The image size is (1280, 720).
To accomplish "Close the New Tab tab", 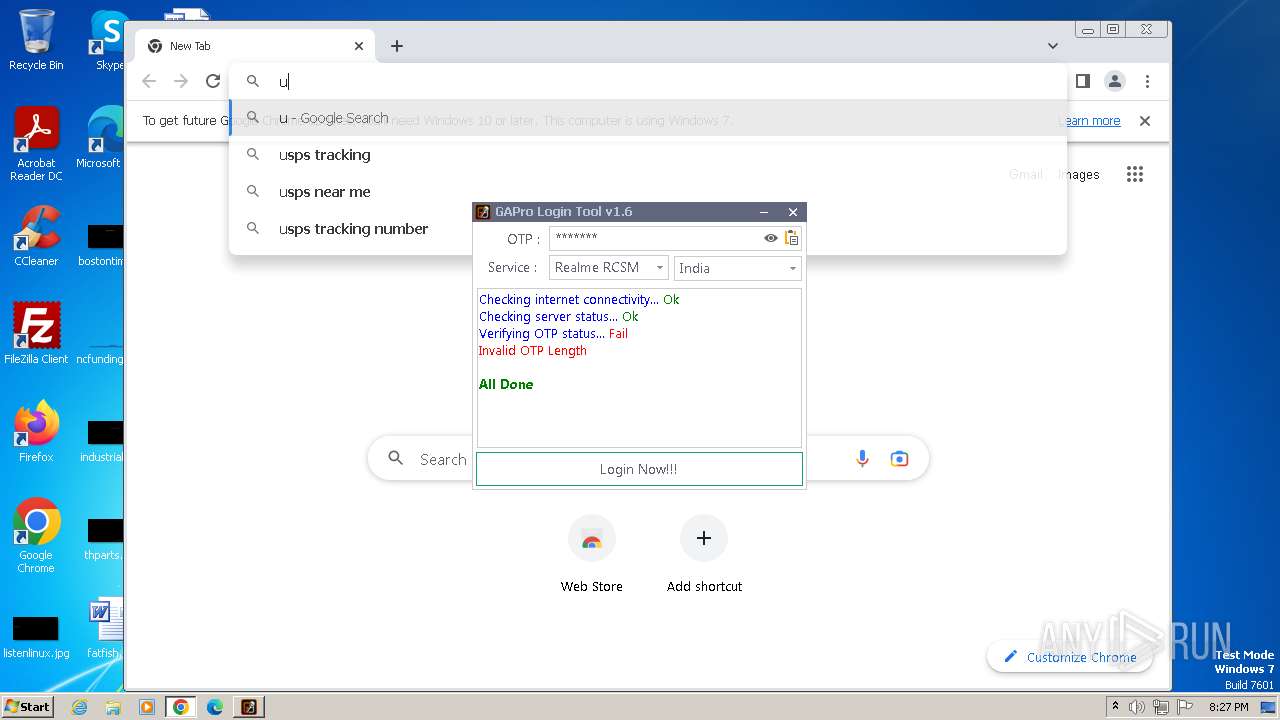I will click(x=359, y=46).
